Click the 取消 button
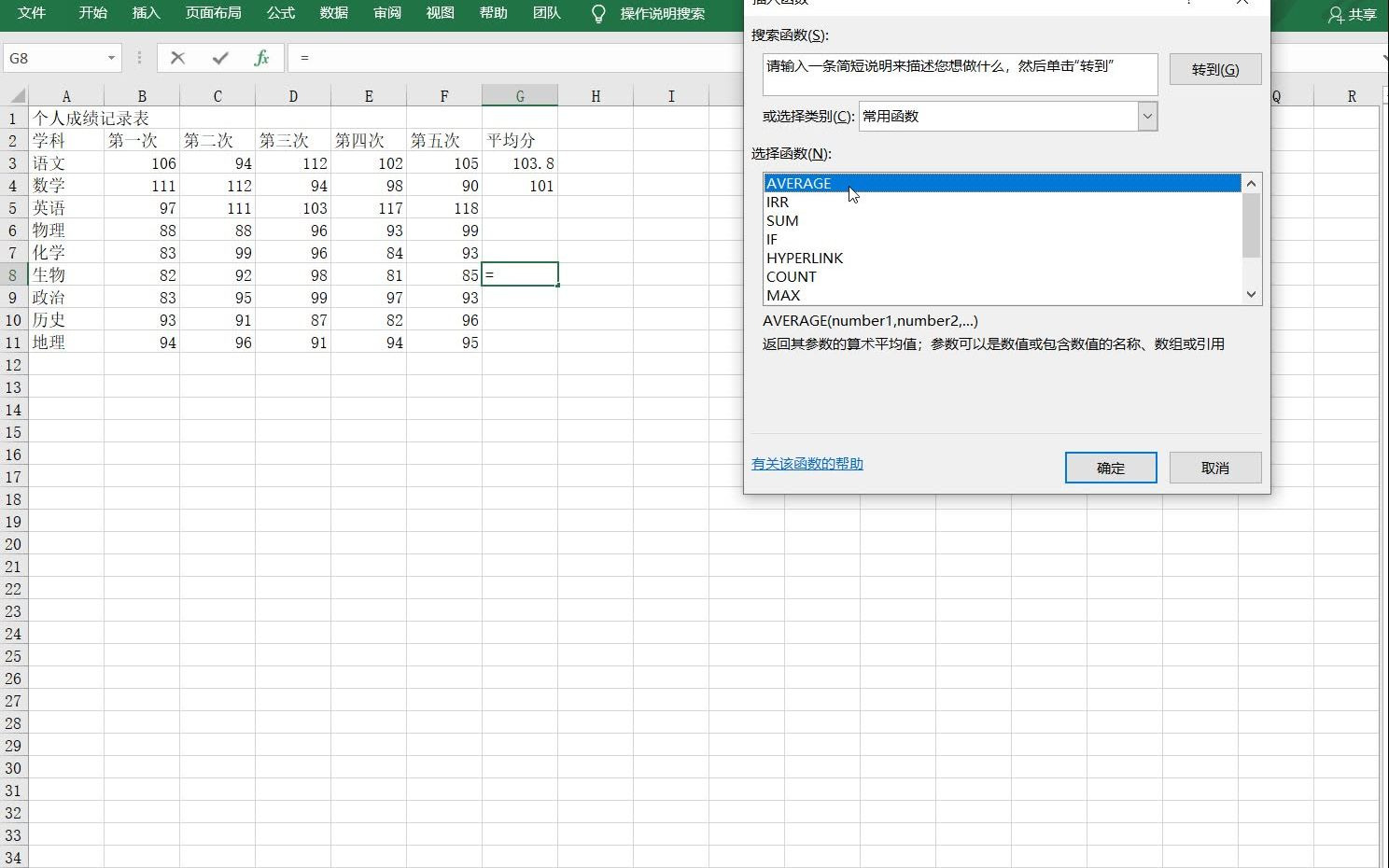The width and height of the screenshot is (1389, 868). 1215,468
